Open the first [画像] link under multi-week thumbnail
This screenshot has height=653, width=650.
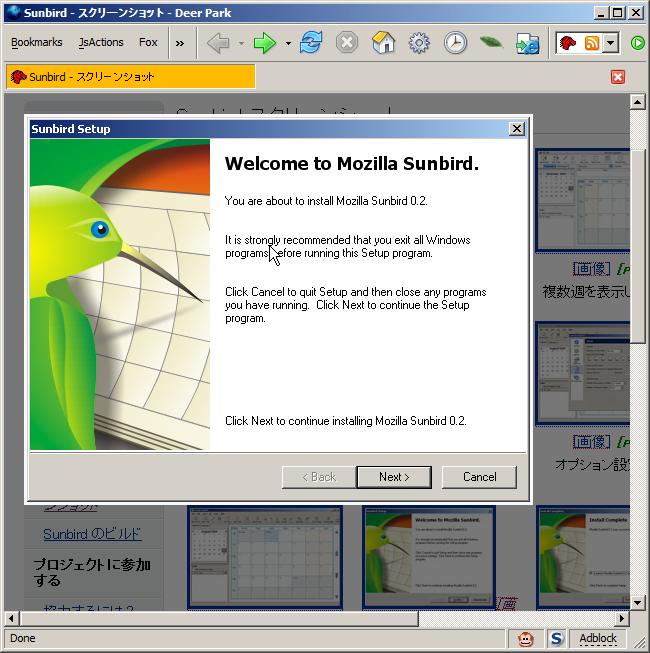pyautogui.click(x=592, y=269)
